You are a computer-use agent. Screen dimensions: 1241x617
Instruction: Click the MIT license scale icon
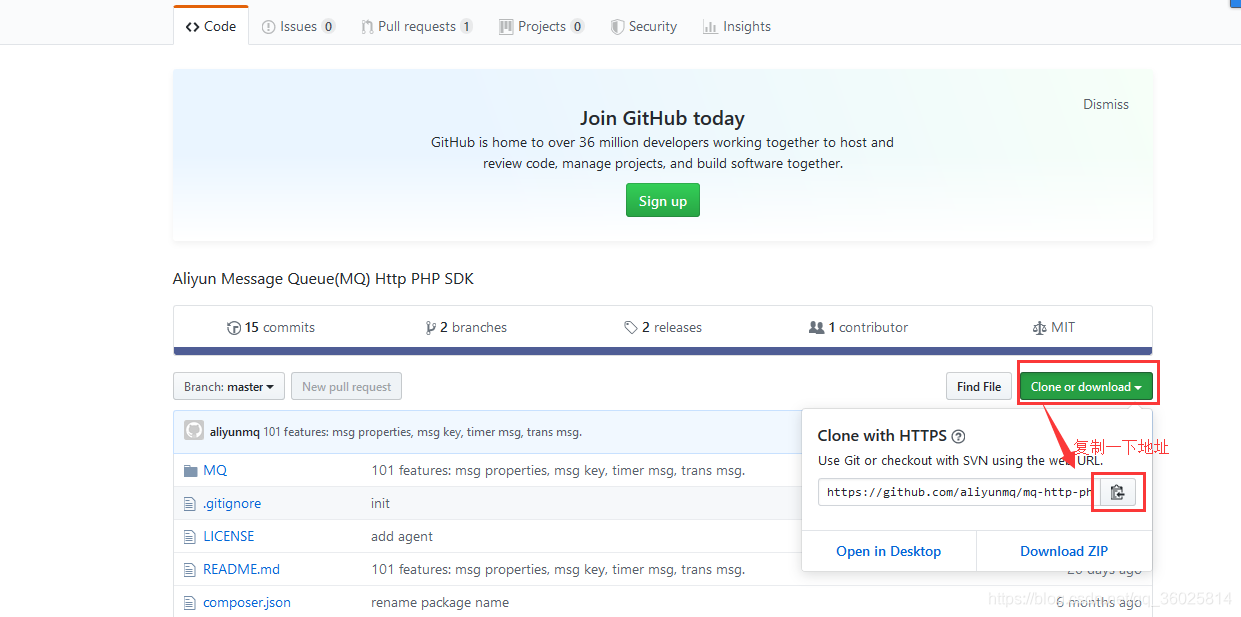(1039, 327)
